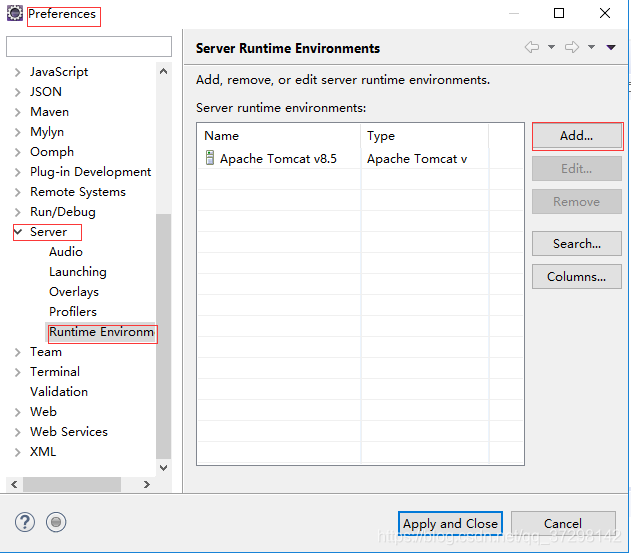The image size is (631, 555).
Task: Expand the Terminal tree node
Action: (x=17, y=372)
